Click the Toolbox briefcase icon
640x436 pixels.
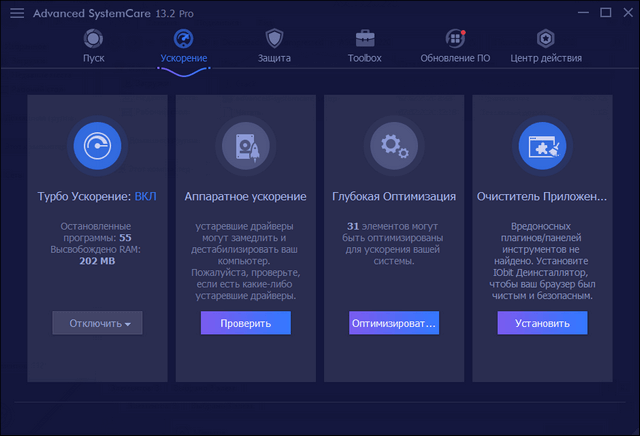click(365, 39)
